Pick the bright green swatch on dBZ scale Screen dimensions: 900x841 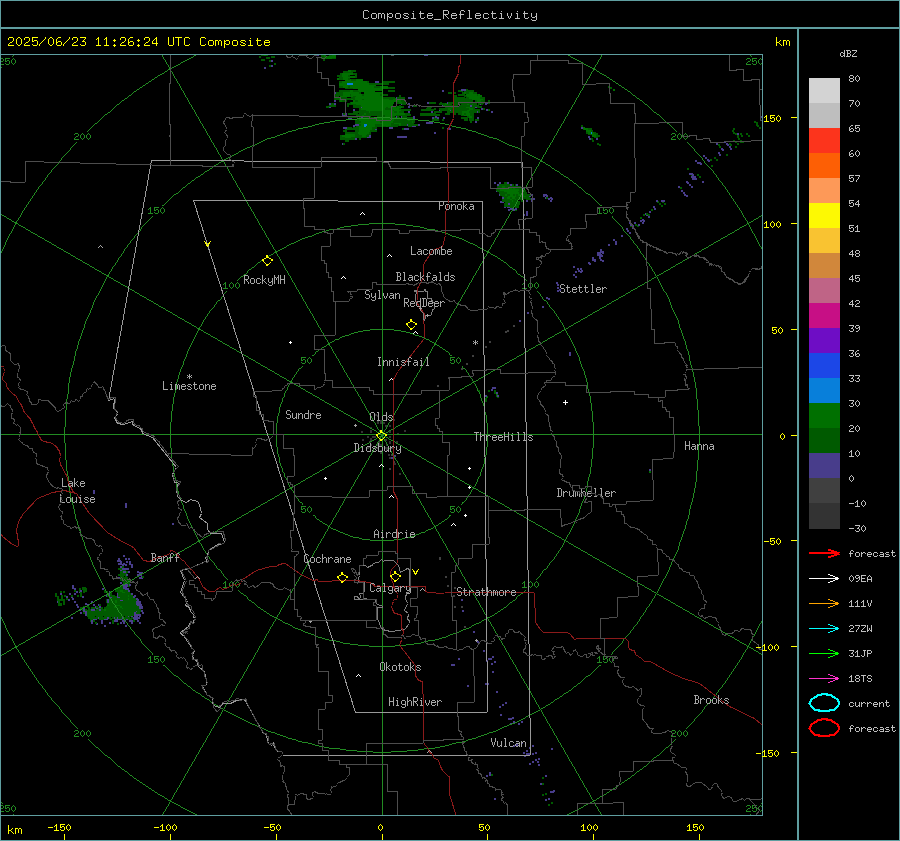824,415
